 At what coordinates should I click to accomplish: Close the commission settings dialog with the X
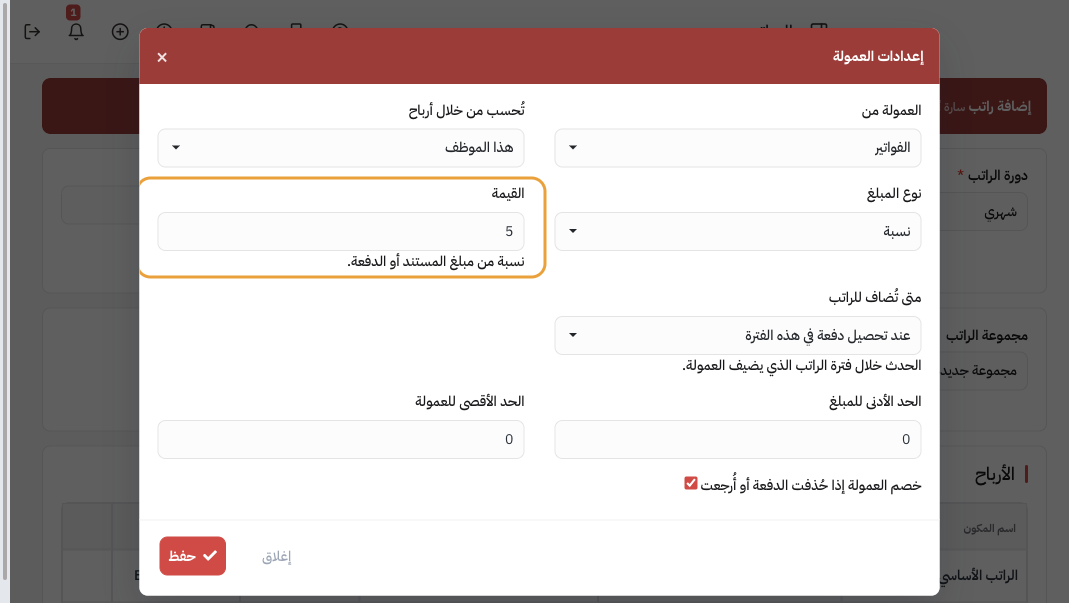point(162,57)
